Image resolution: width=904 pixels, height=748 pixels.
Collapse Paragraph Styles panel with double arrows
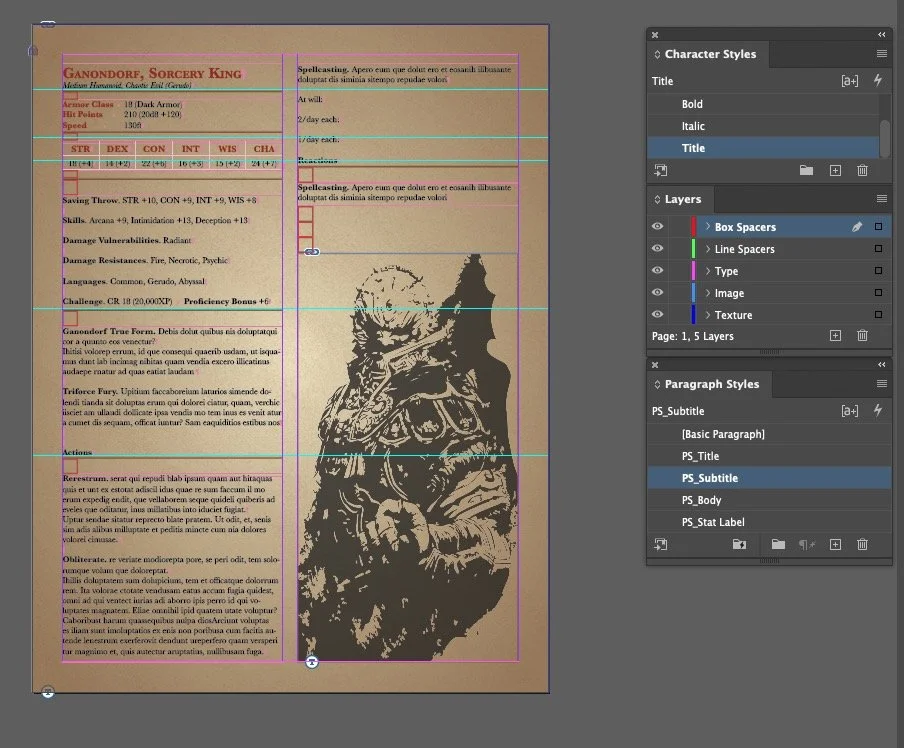click(882, 364)
